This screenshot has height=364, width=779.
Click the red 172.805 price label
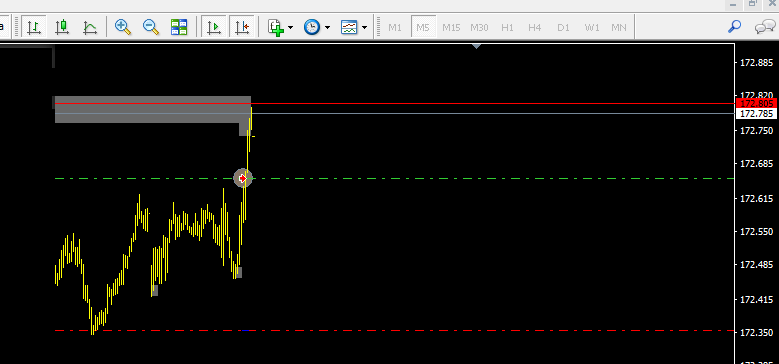[x=756, y=103]
